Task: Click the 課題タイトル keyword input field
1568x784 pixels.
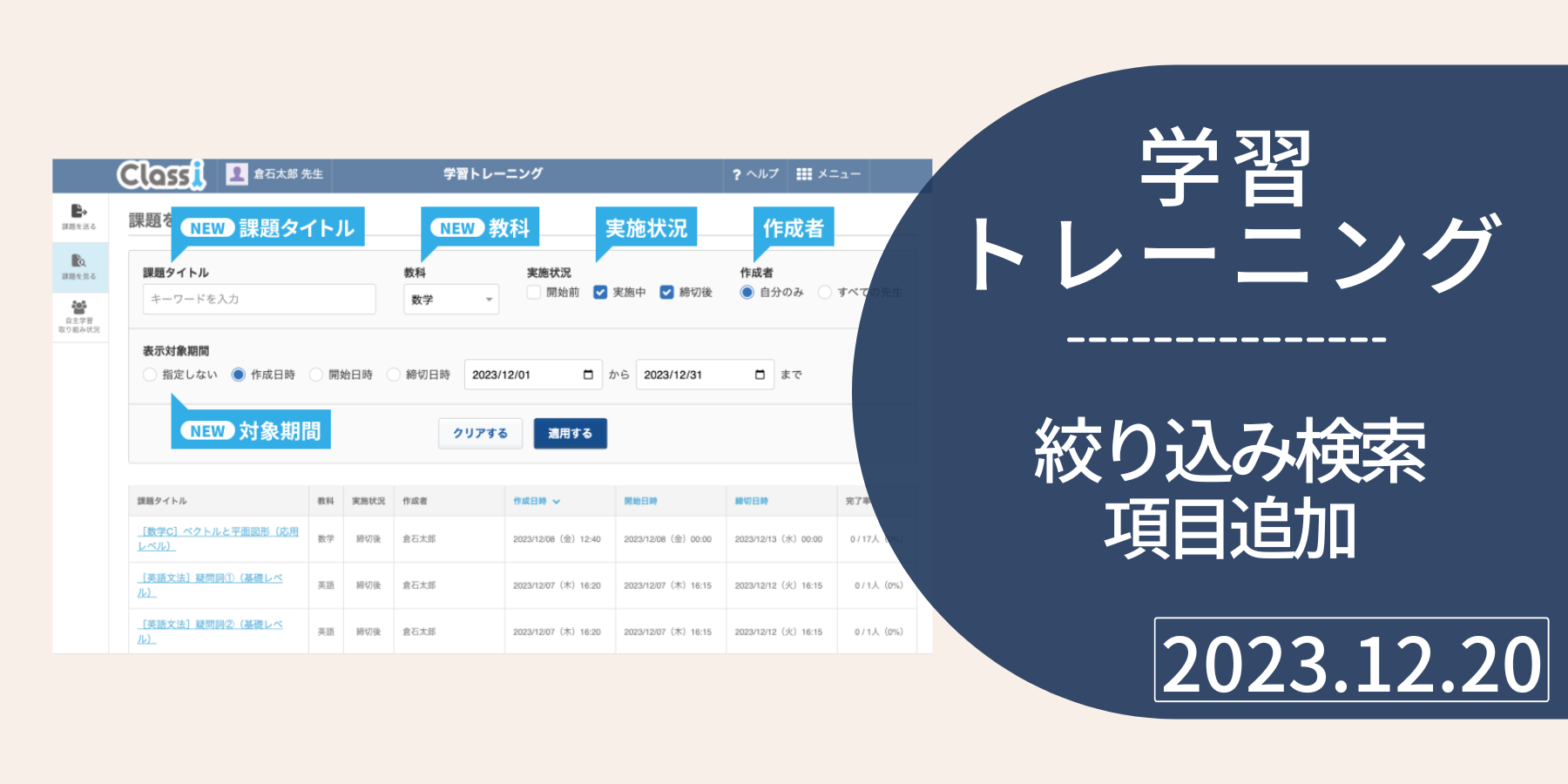Action: (x=260, y=299)
